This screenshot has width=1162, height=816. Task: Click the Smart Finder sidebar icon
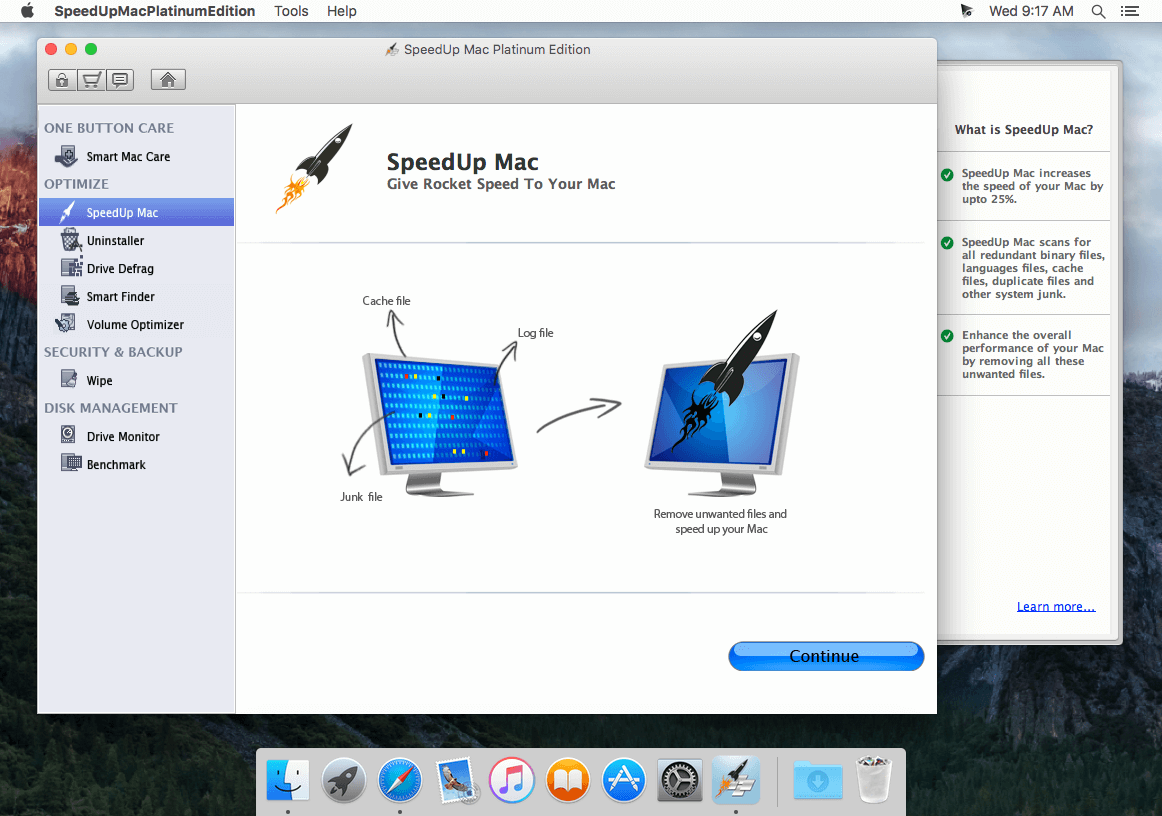click(x=70, y=296)
